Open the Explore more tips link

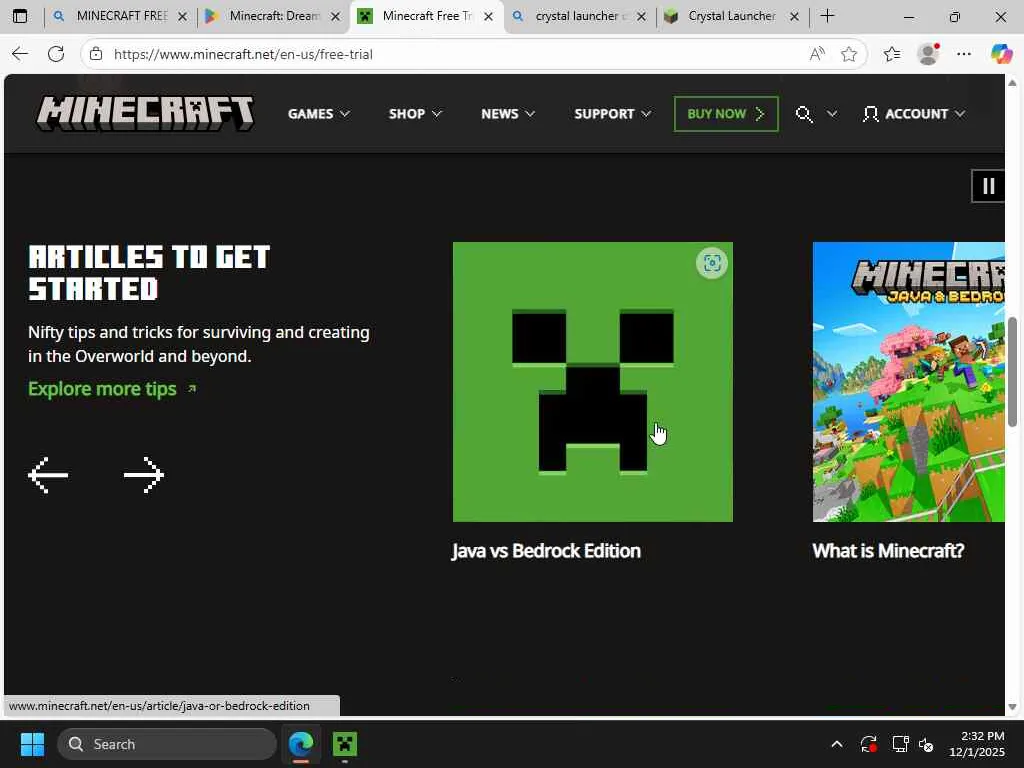(x=112, y=389)
